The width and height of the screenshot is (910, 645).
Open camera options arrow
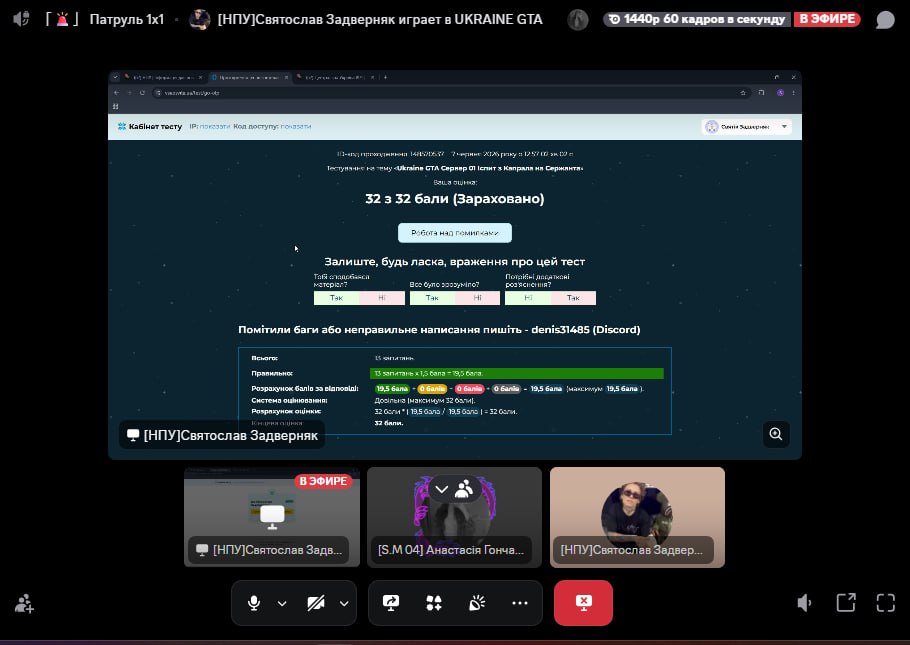pyautogui.click(x=344, y=603)
